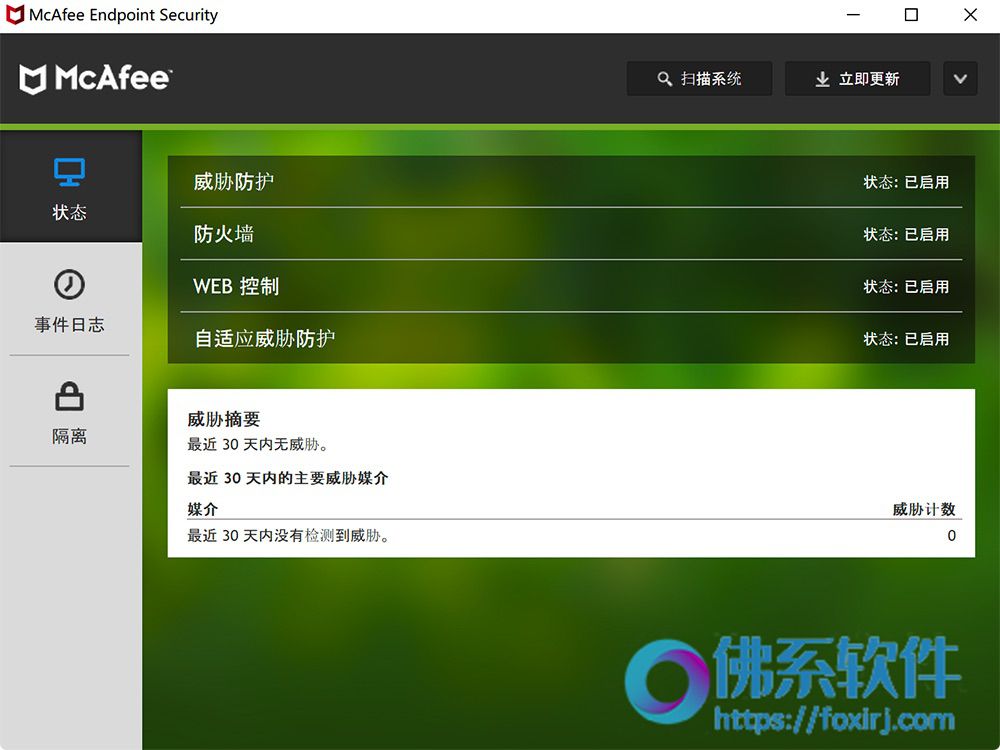
Task: Click the 威胁计数 column header
Action: (923, 509)
